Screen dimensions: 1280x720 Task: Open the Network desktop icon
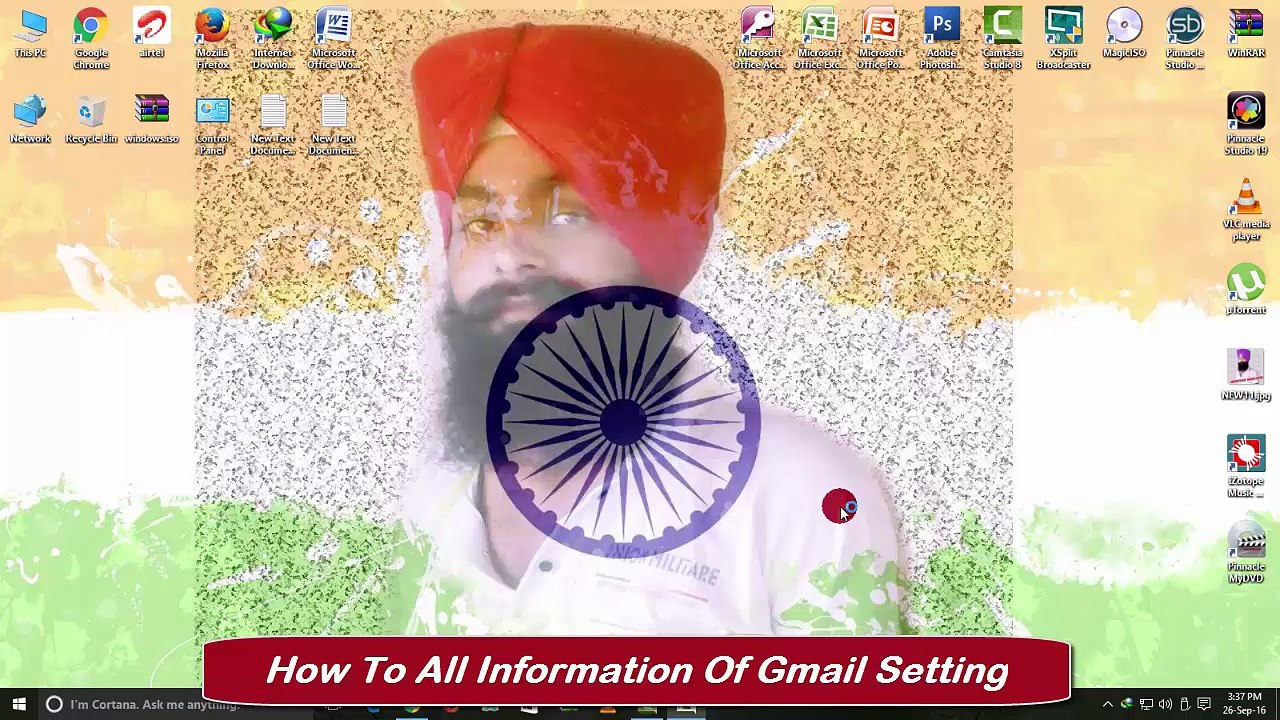click(30, 119)
